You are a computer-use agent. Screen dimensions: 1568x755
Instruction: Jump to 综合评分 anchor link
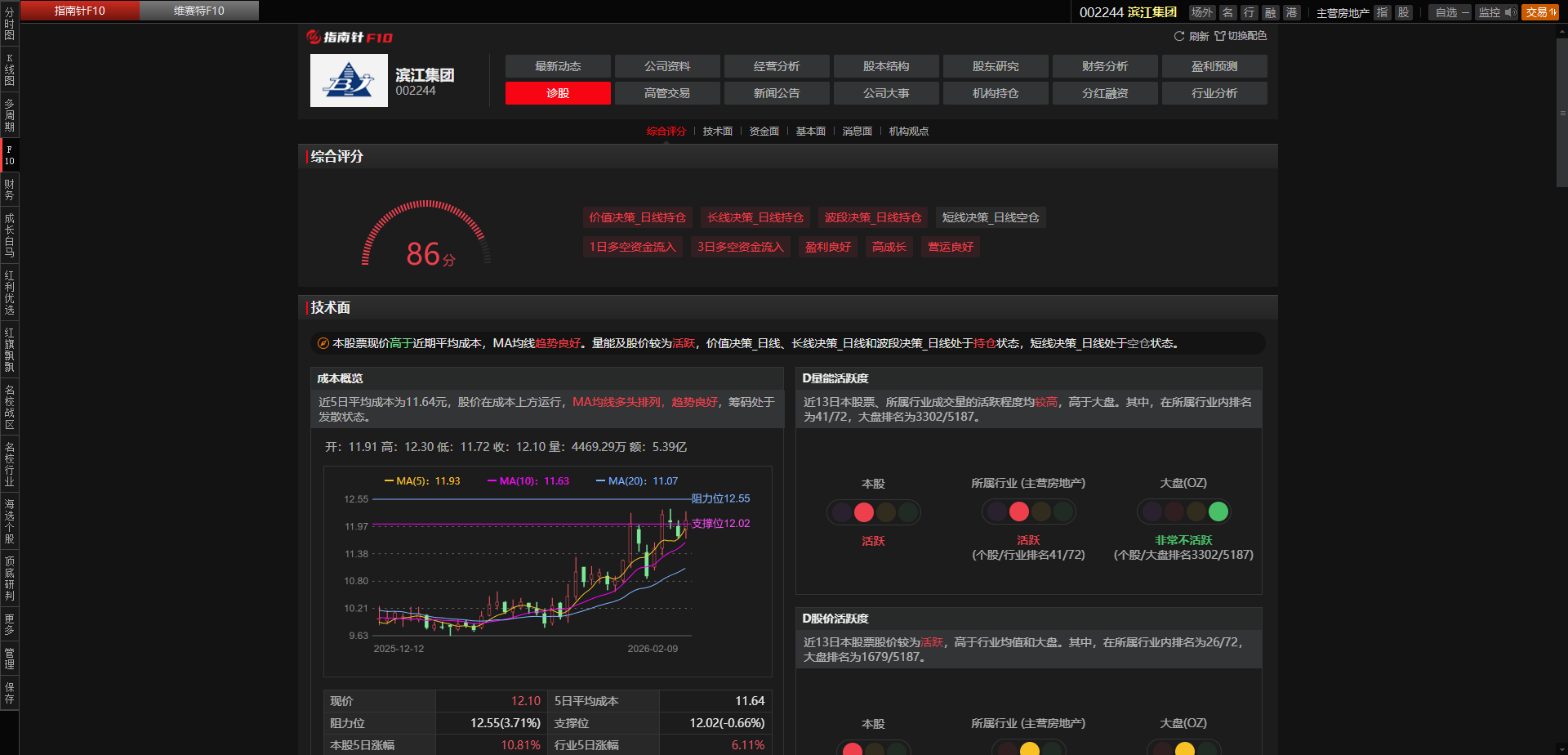666,131
